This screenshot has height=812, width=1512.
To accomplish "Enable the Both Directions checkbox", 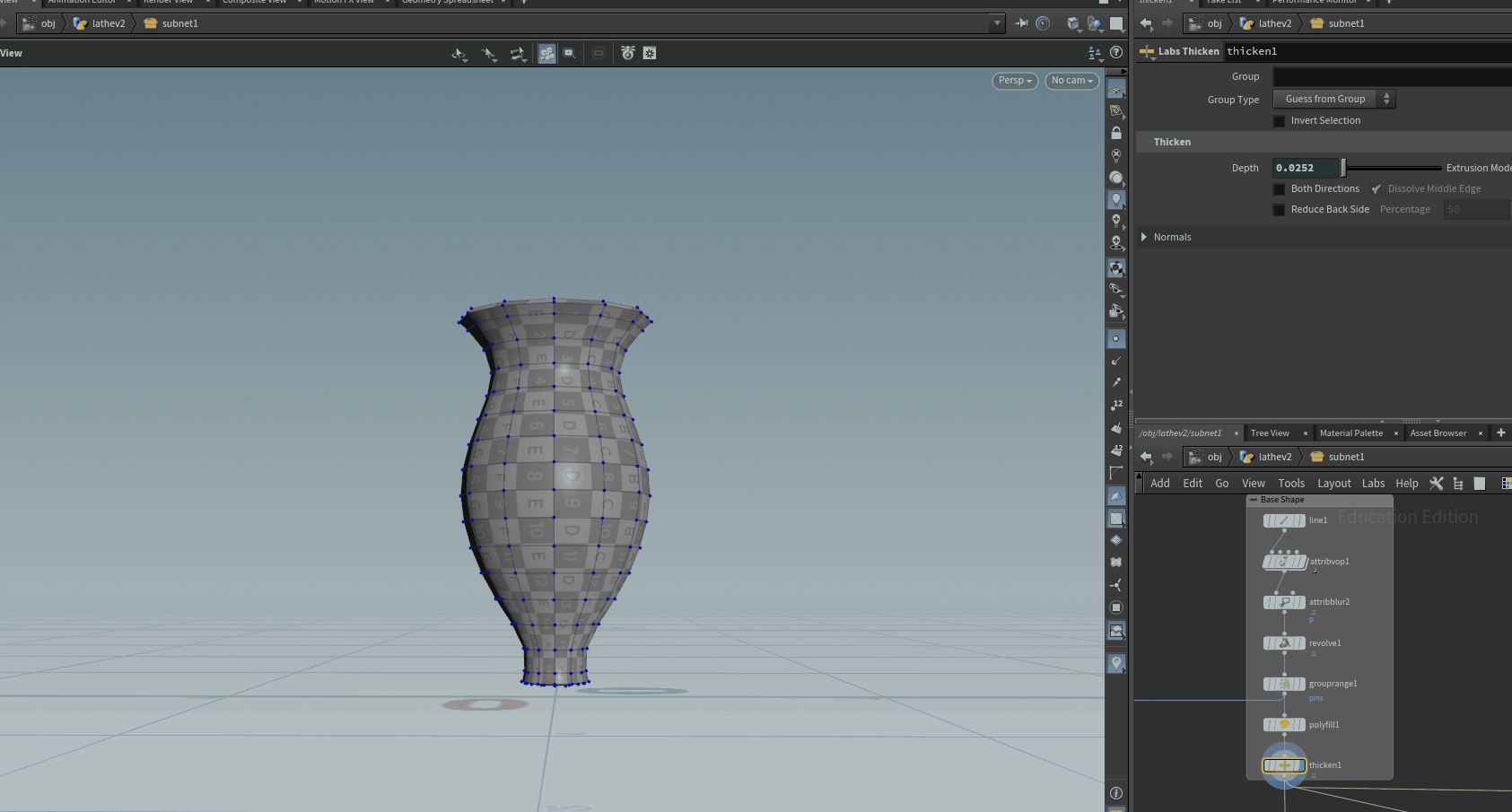I will pos(1279,189).
